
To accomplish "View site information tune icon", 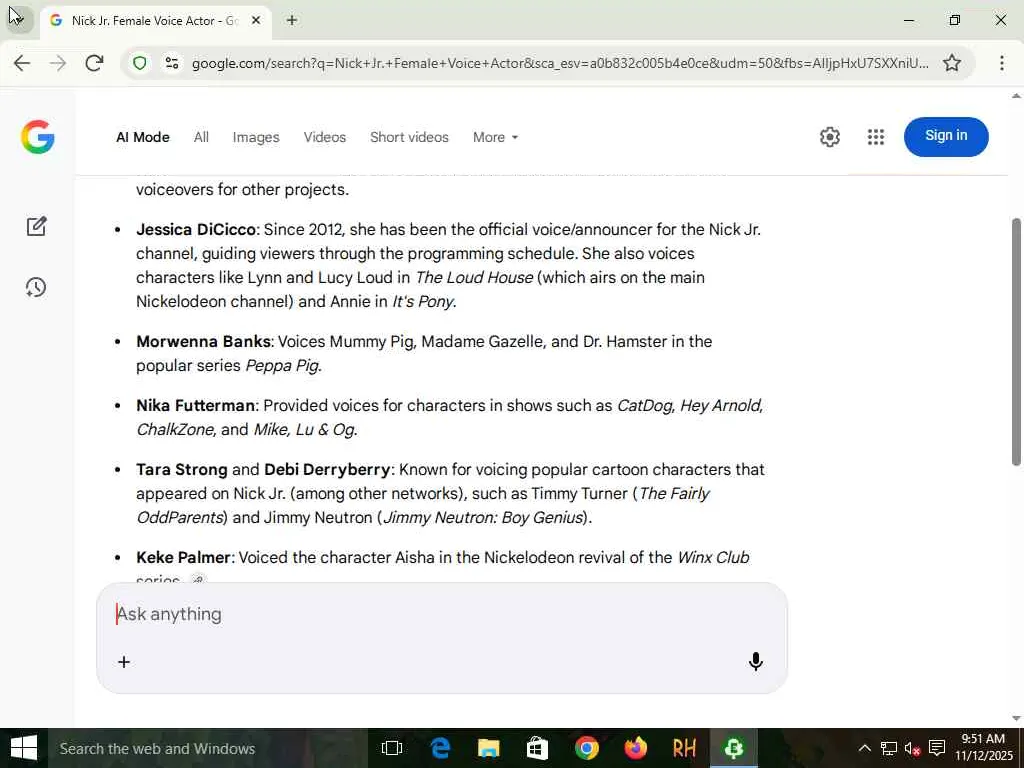I will coord(172,63).
